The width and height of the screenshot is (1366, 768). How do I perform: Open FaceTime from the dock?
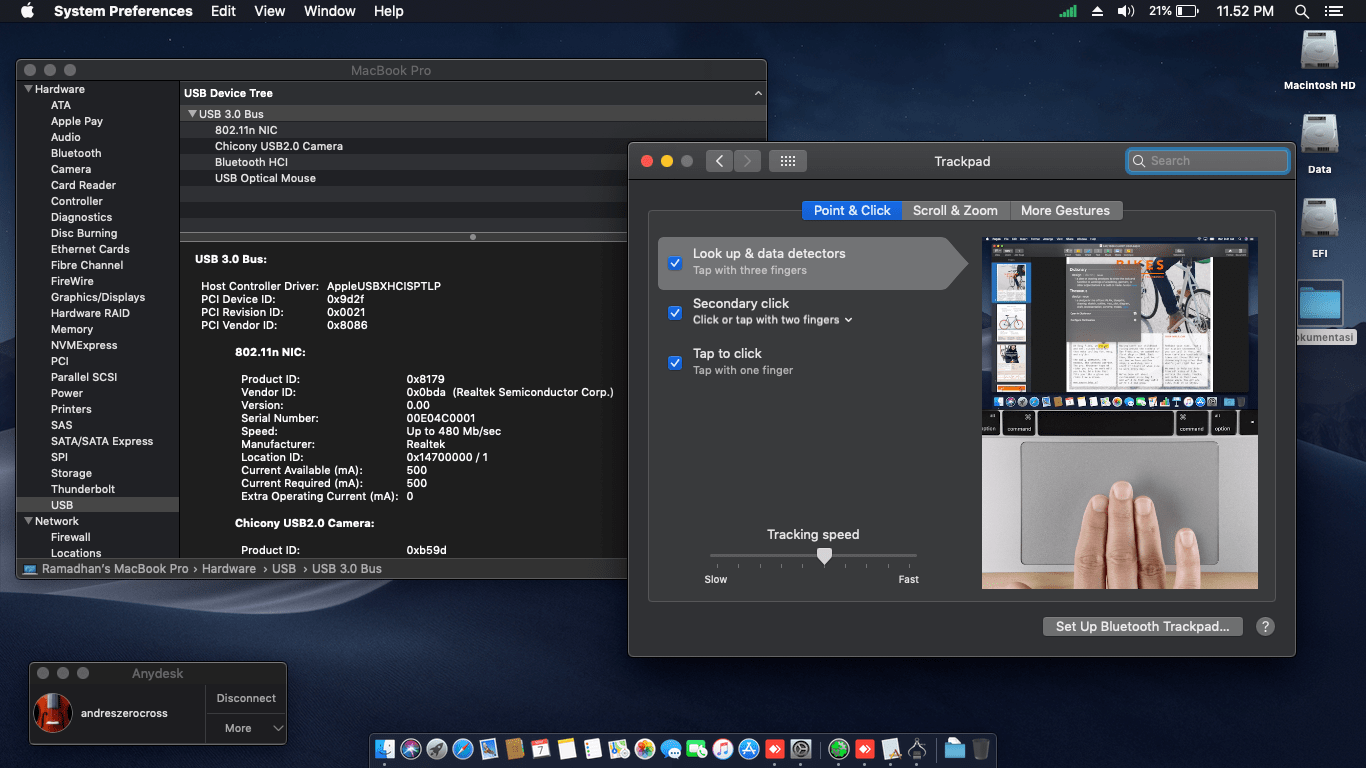tap(697, 748)
